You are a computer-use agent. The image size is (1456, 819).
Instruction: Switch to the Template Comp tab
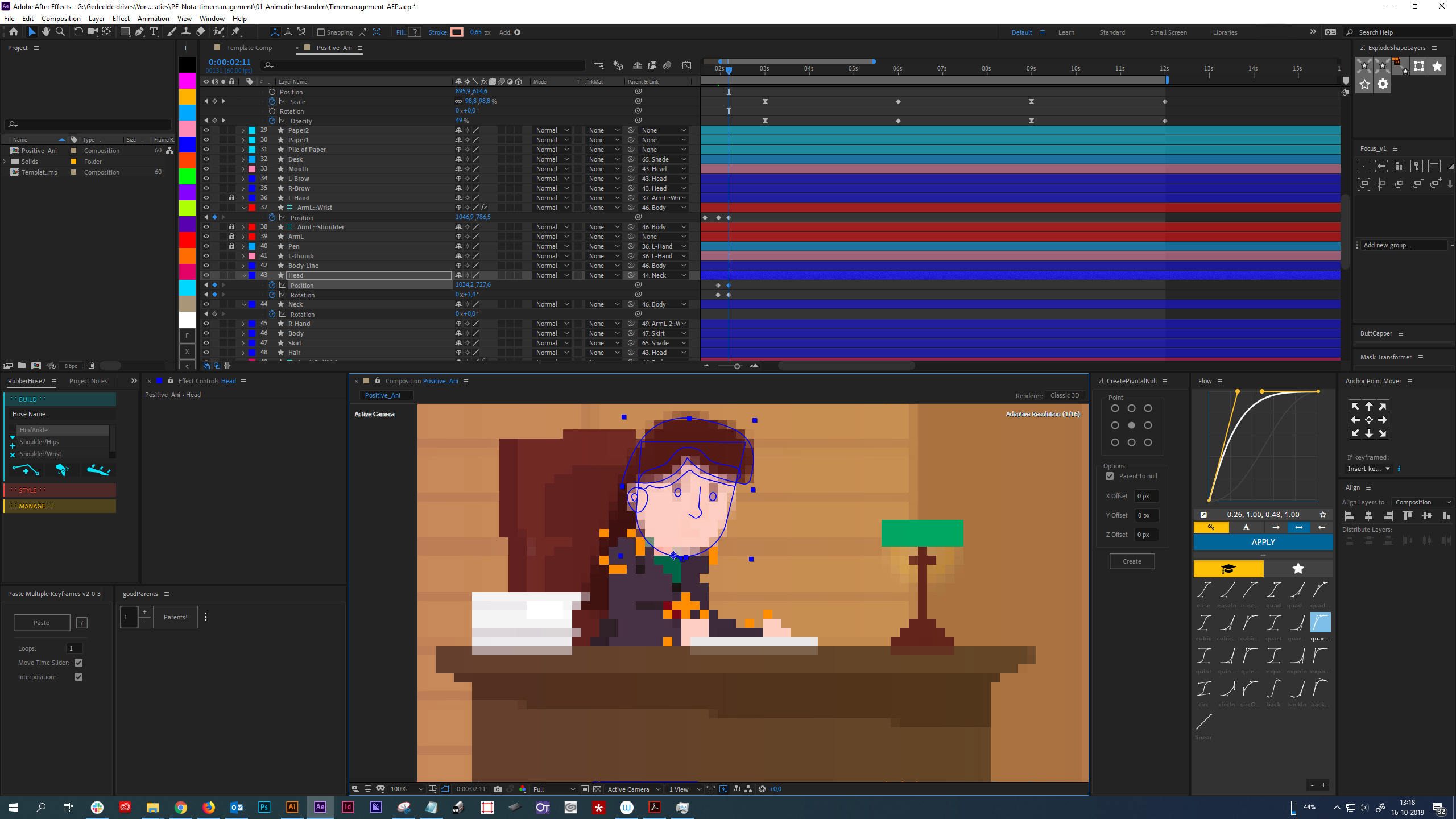[x=249, y=48]
